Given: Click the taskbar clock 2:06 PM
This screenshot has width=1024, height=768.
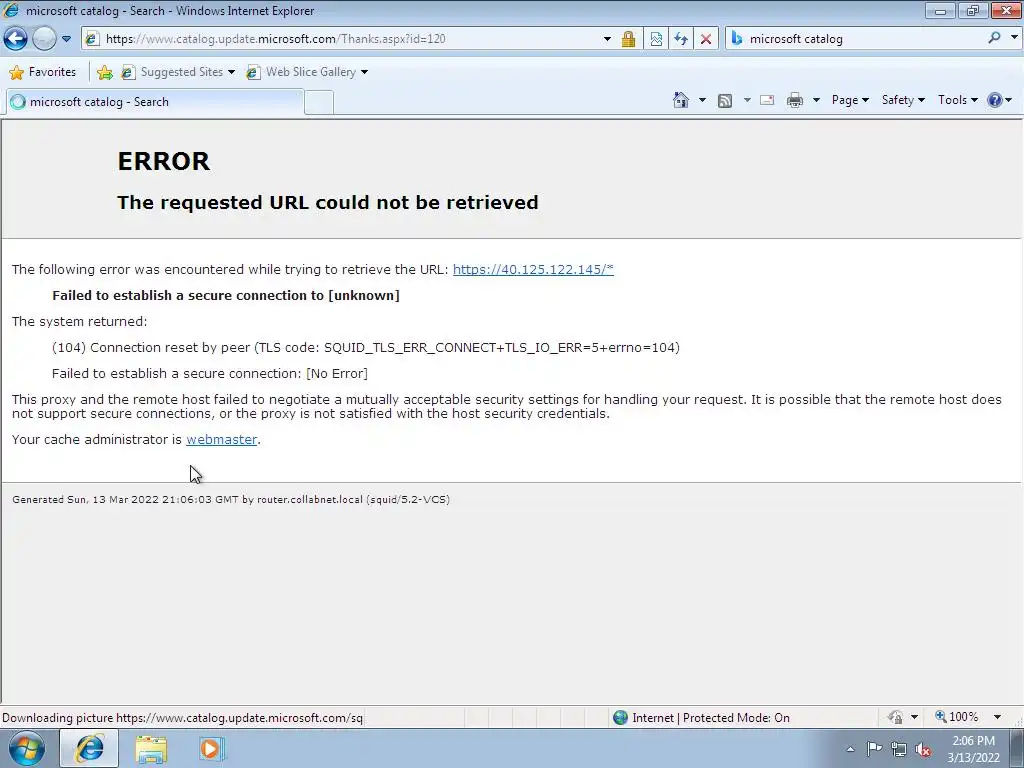Looking at the screenshot, I should coord(973,749).
